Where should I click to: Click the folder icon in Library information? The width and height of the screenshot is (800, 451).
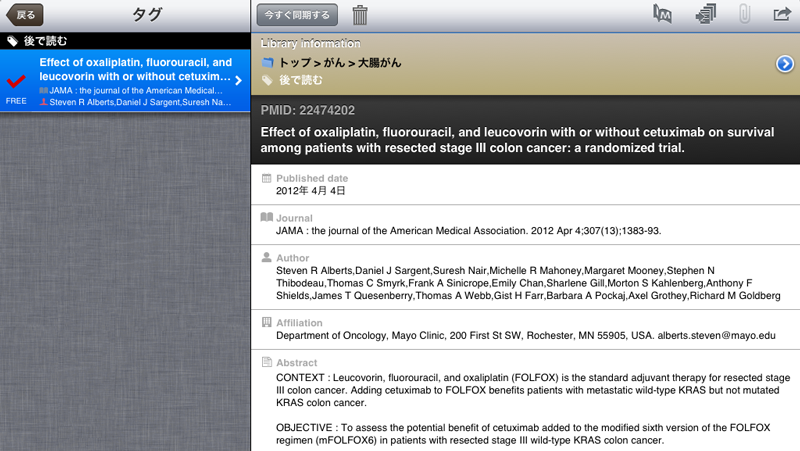(x=267, y=63)
